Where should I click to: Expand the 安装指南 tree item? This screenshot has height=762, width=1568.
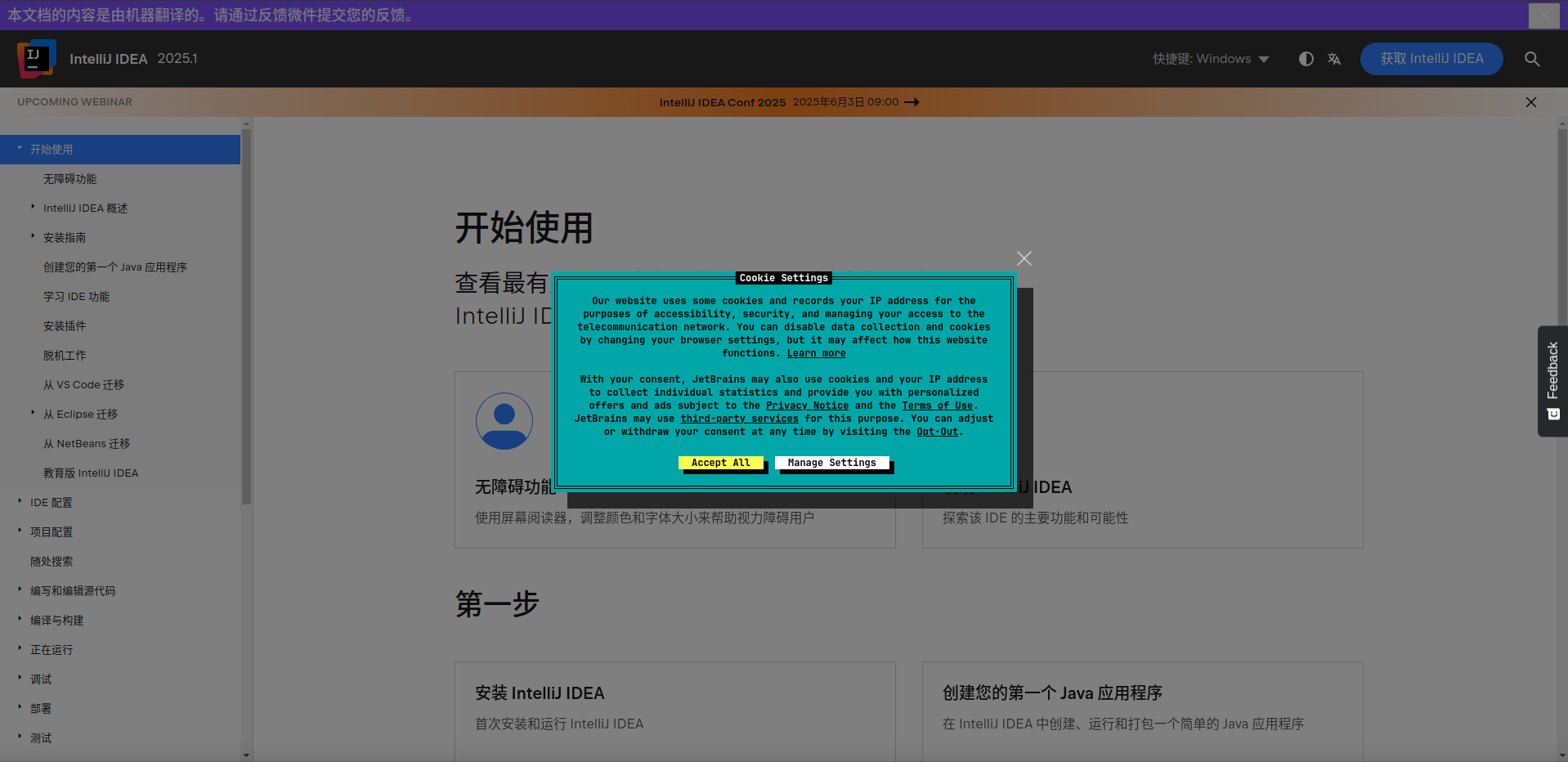[33, 237]
